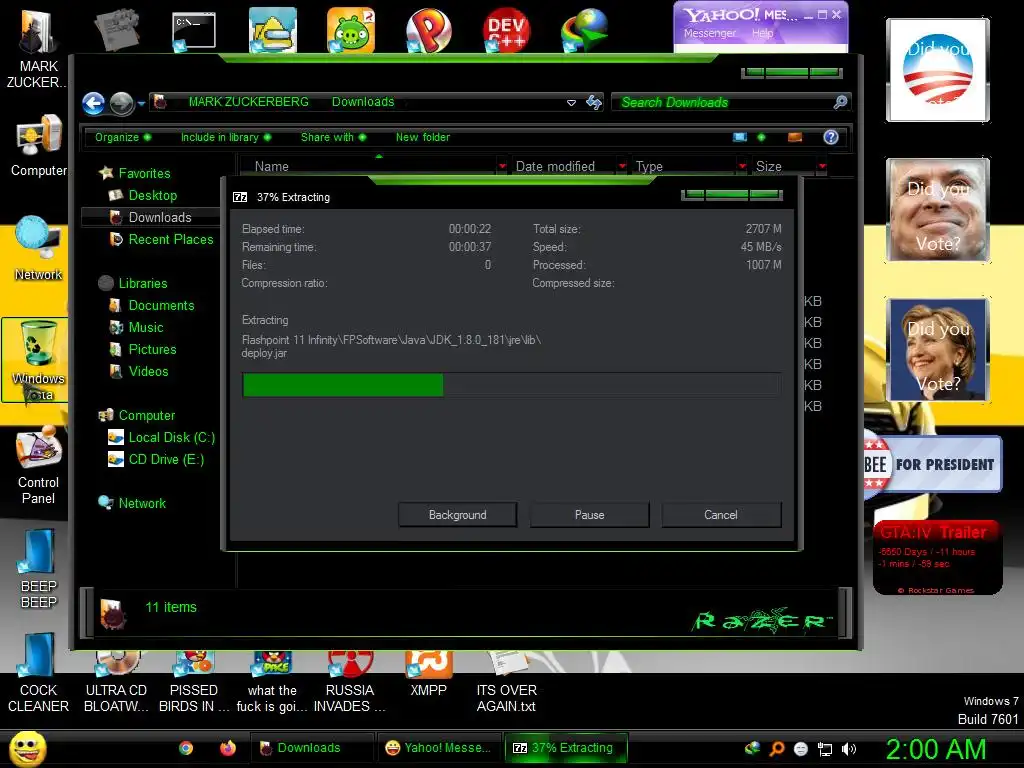Viewport: 1024px width, 768px height.
Task: Open the Share with menu
Action: click(x=333, y=137)
